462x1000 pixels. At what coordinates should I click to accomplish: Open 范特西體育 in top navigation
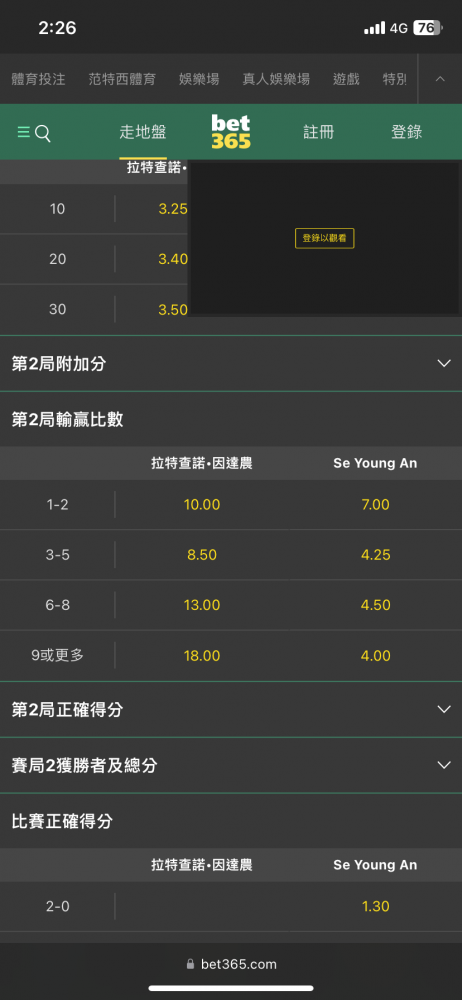coord(122,79)
